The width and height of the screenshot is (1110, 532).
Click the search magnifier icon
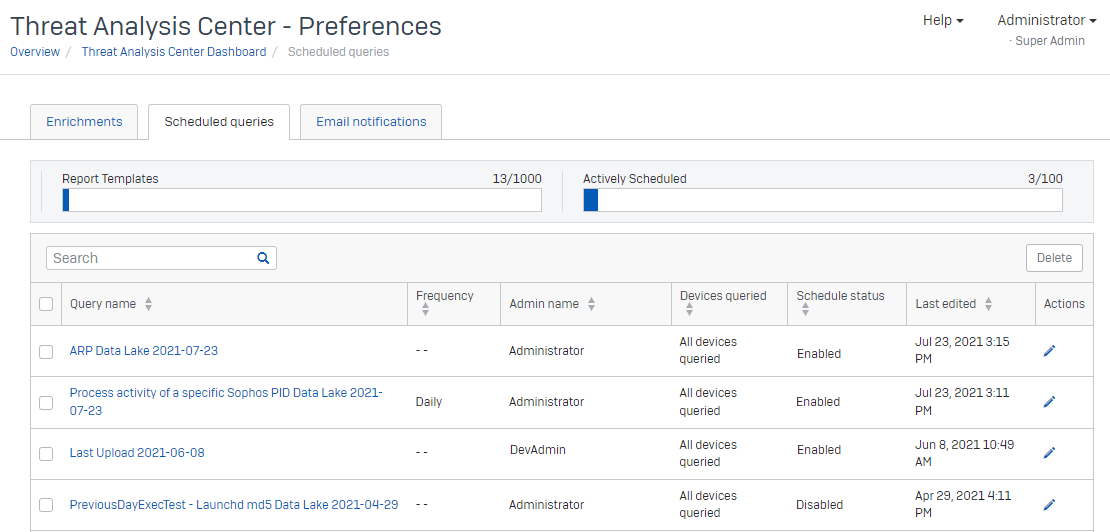263,258
